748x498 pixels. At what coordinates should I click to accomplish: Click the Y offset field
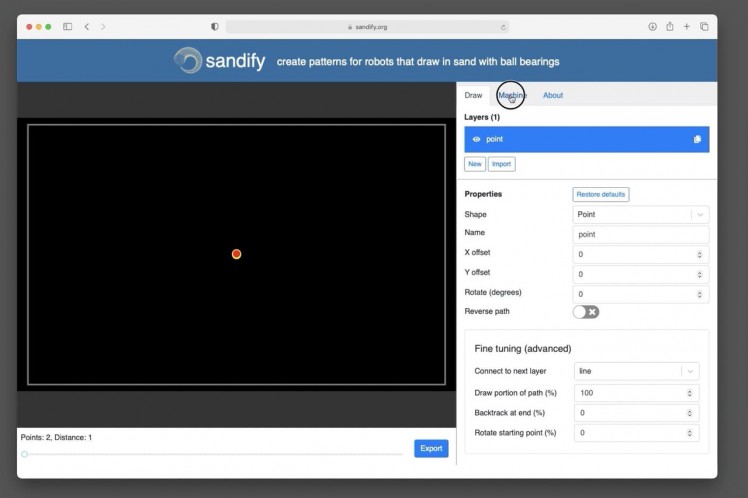[641, 275]
